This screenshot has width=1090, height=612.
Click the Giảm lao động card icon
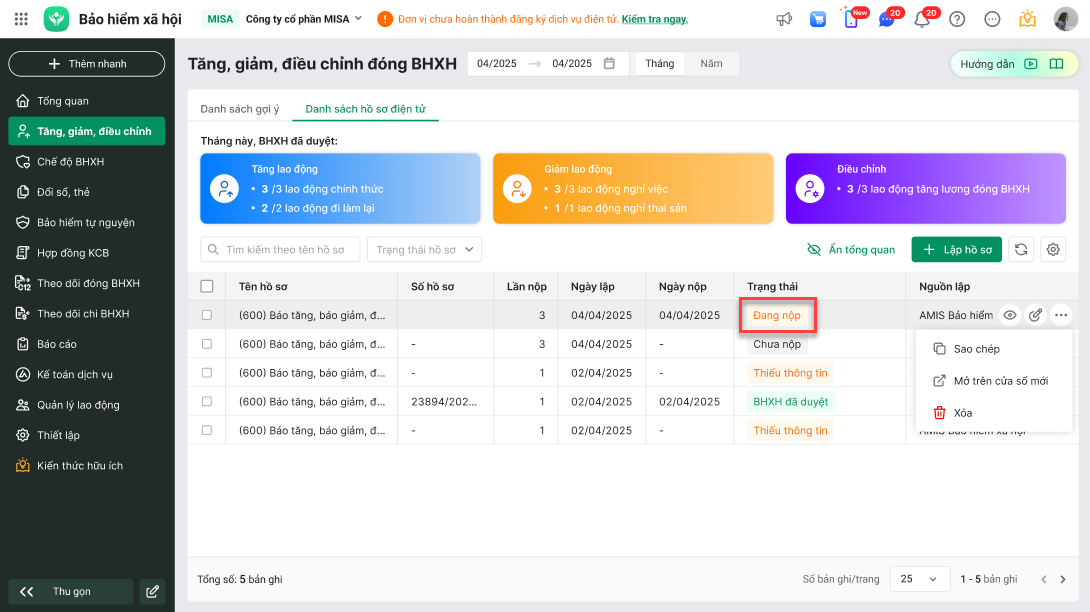pos(517,188)
